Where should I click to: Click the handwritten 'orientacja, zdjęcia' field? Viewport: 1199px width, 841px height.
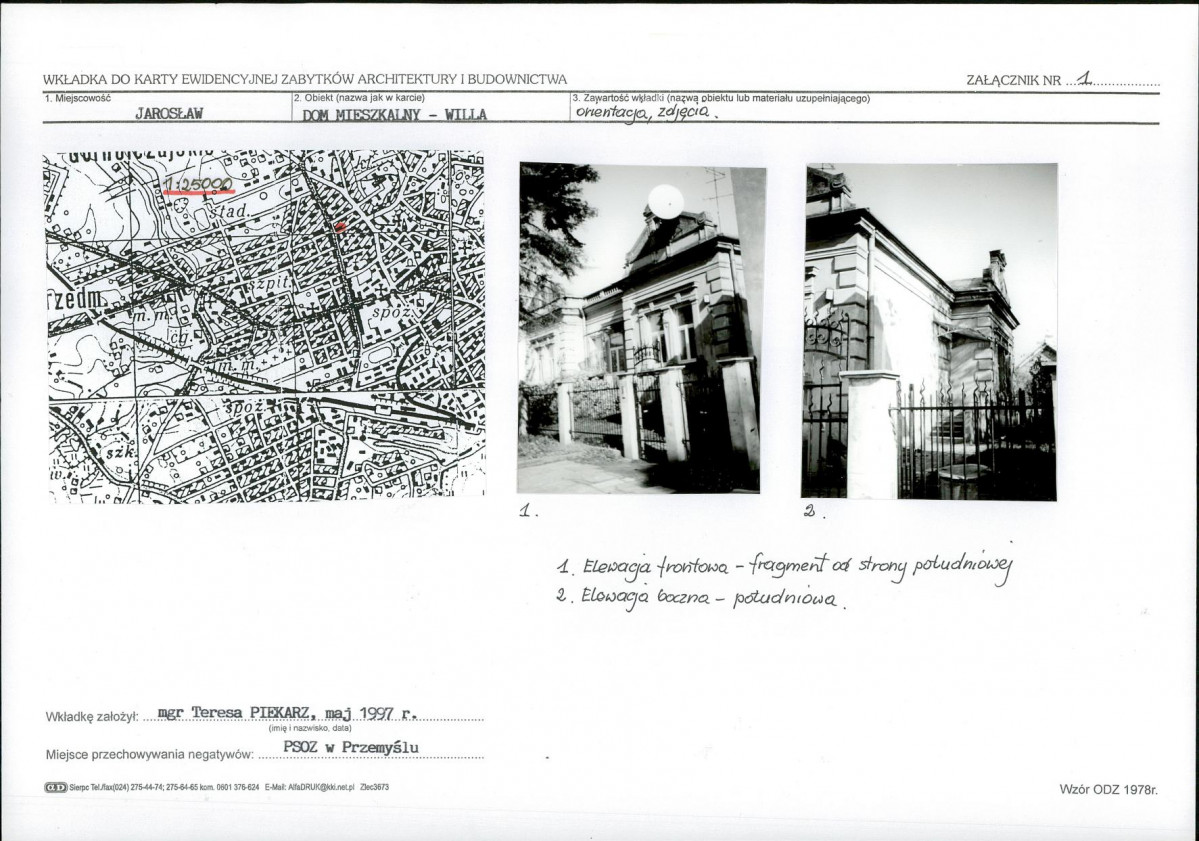click(646, 112)
